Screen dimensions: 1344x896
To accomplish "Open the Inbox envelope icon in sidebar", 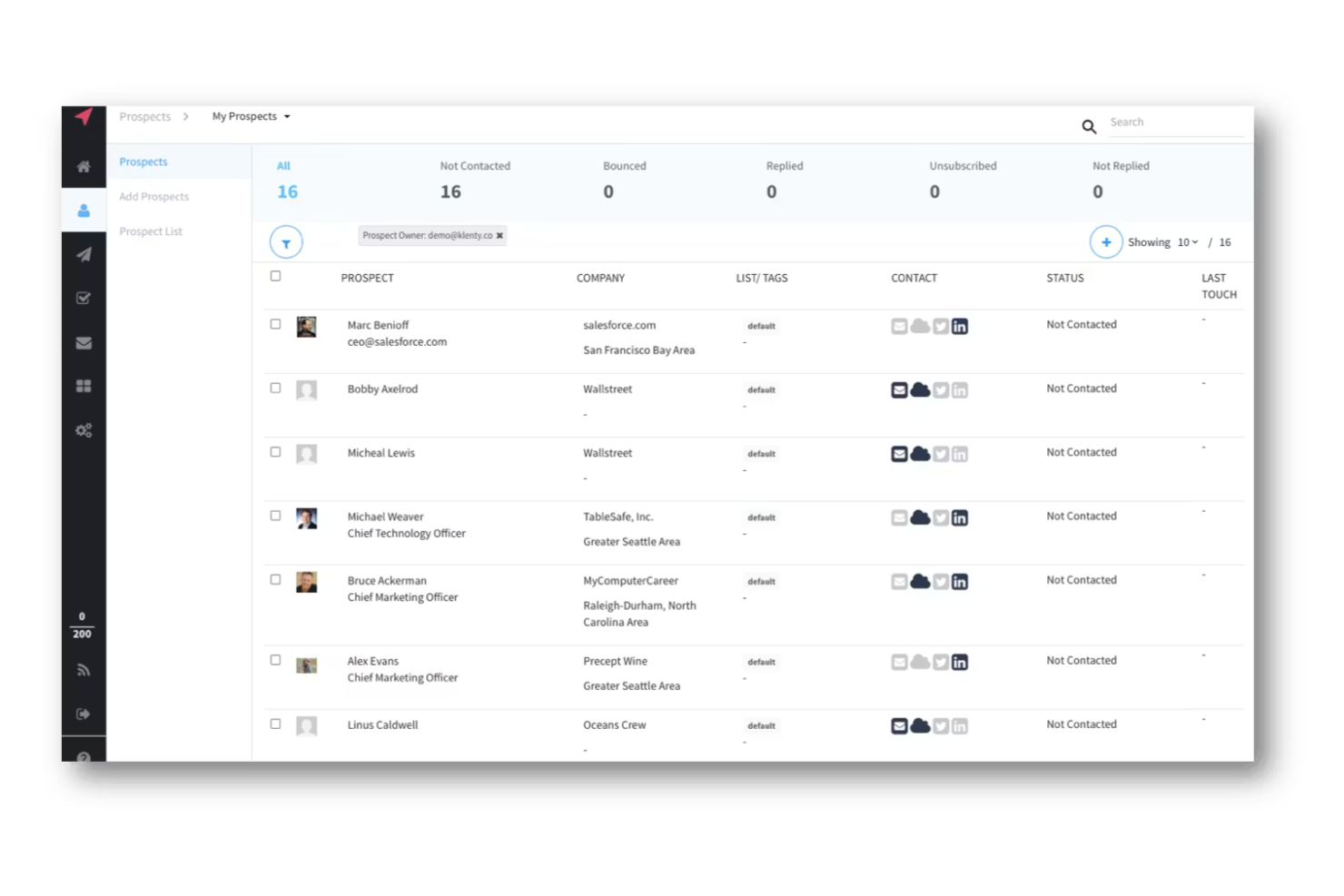I will 84,342.
